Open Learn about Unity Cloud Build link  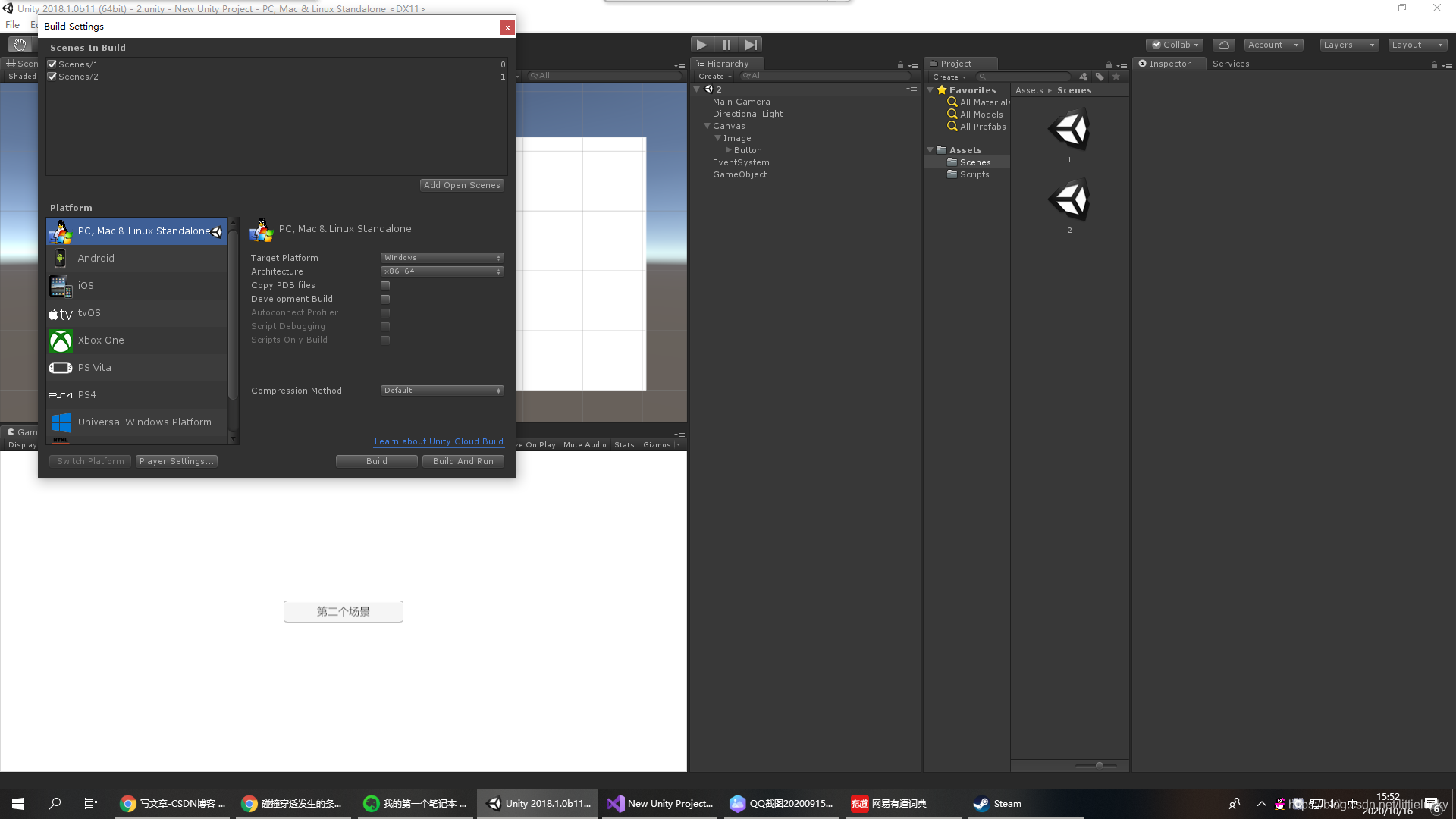click(x=439, y=441)
